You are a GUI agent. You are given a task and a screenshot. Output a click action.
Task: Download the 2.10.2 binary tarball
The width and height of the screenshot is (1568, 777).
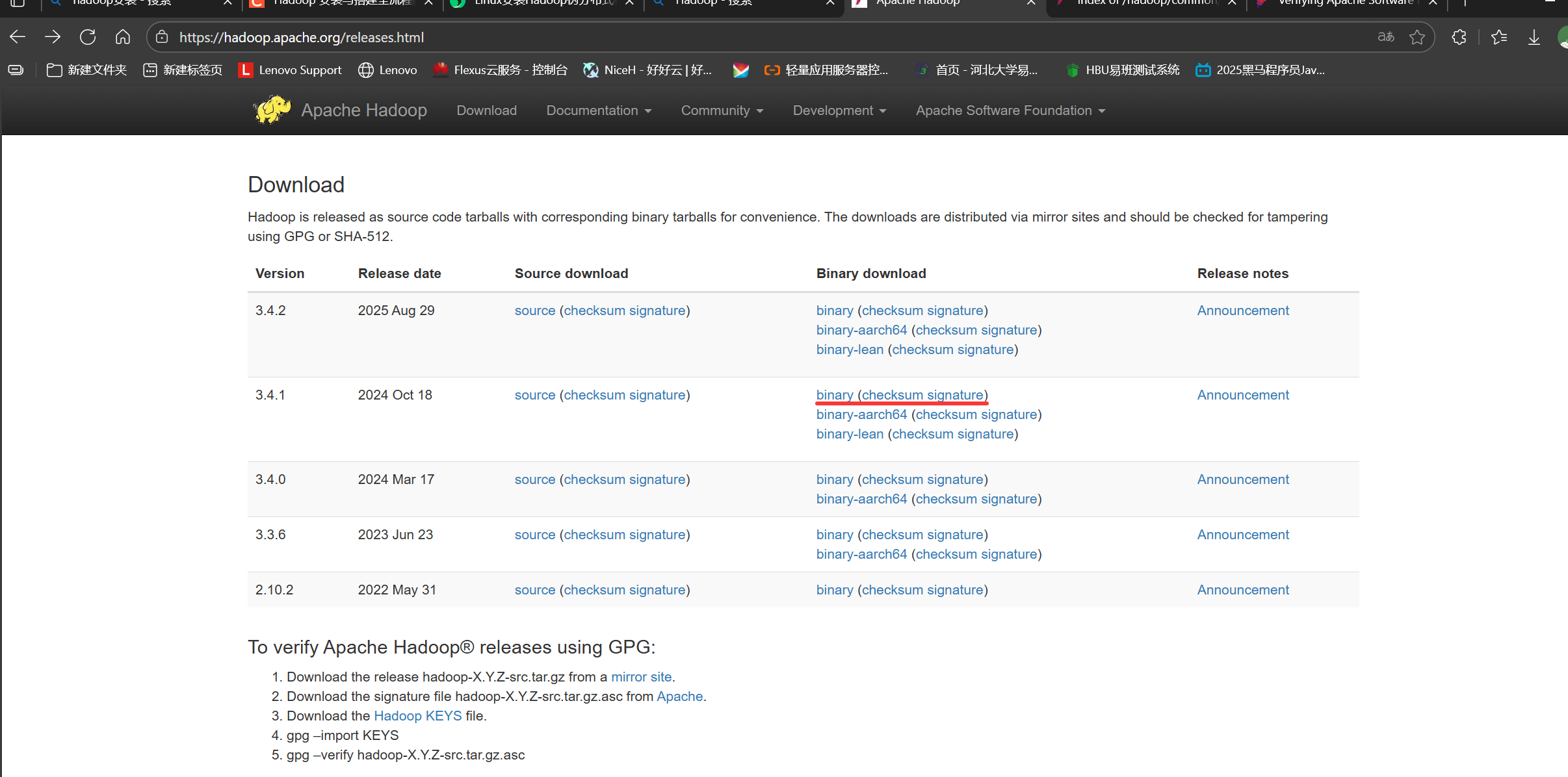pos(835,590)
